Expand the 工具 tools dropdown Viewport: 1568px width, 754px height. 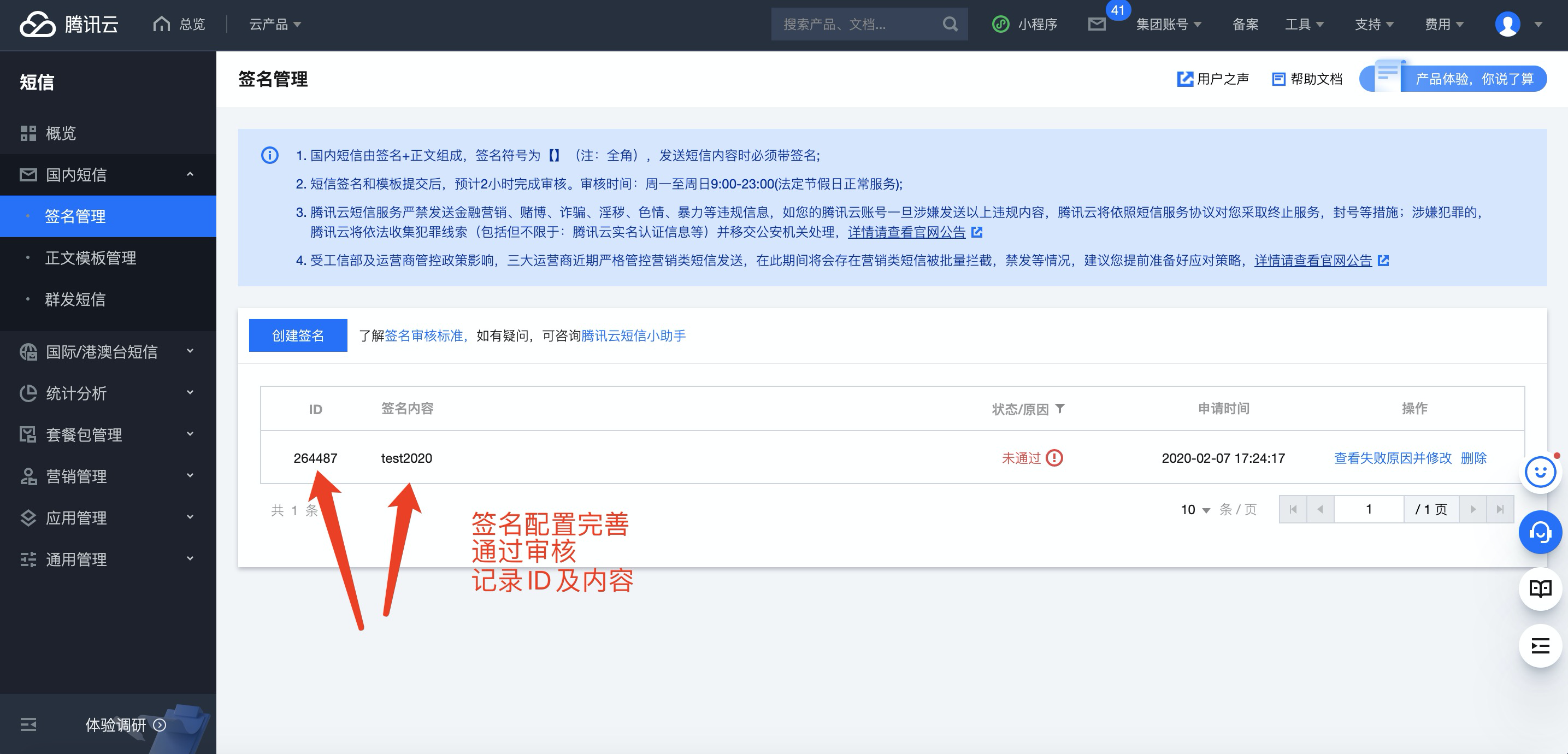click(1304, 25)
